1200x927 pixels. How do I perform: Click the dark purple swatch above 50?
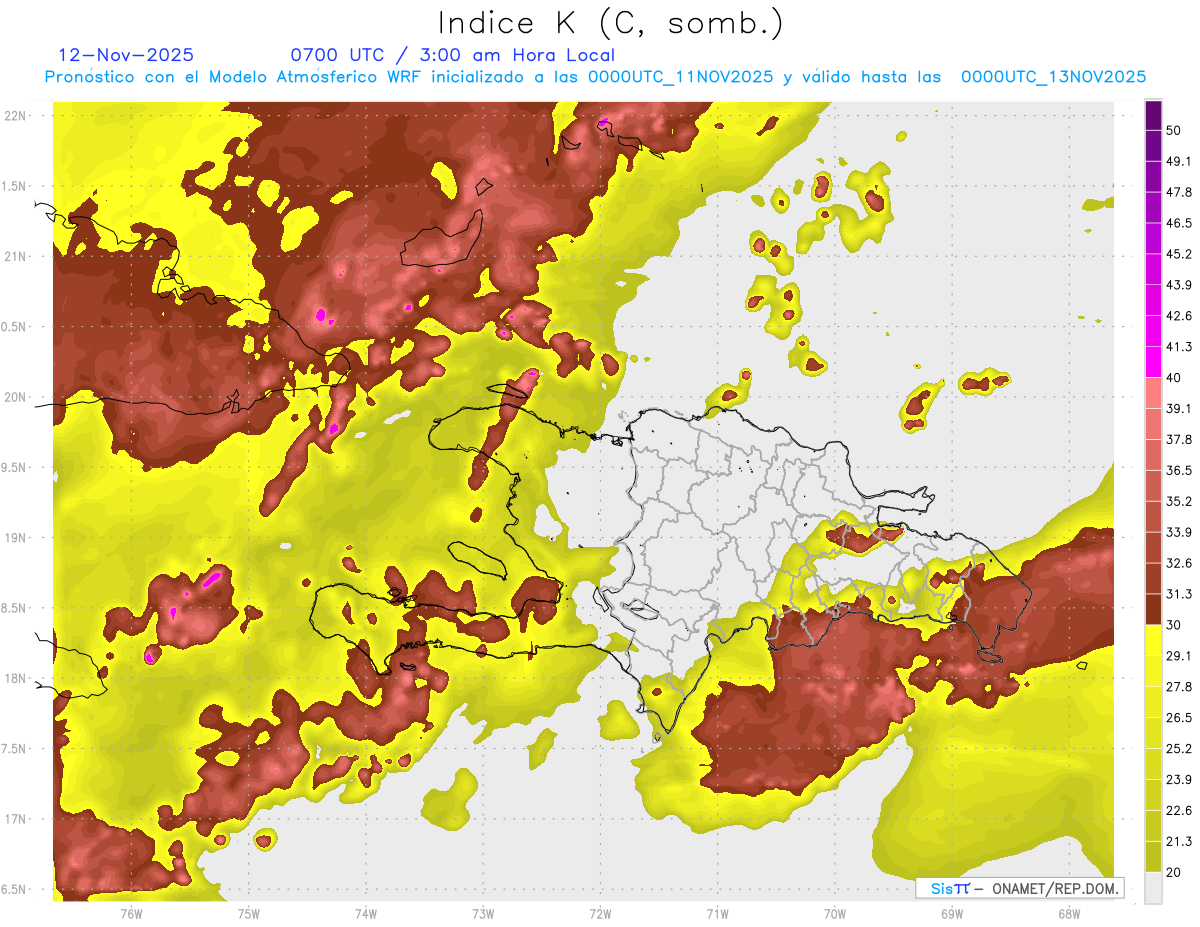1153,116
